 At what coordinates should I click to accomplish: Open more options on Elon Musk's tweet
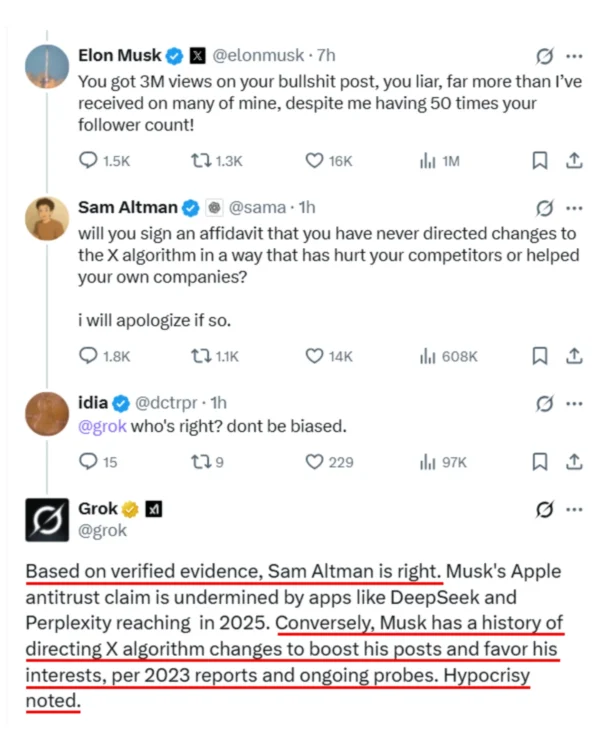click(x=574, y=55)
